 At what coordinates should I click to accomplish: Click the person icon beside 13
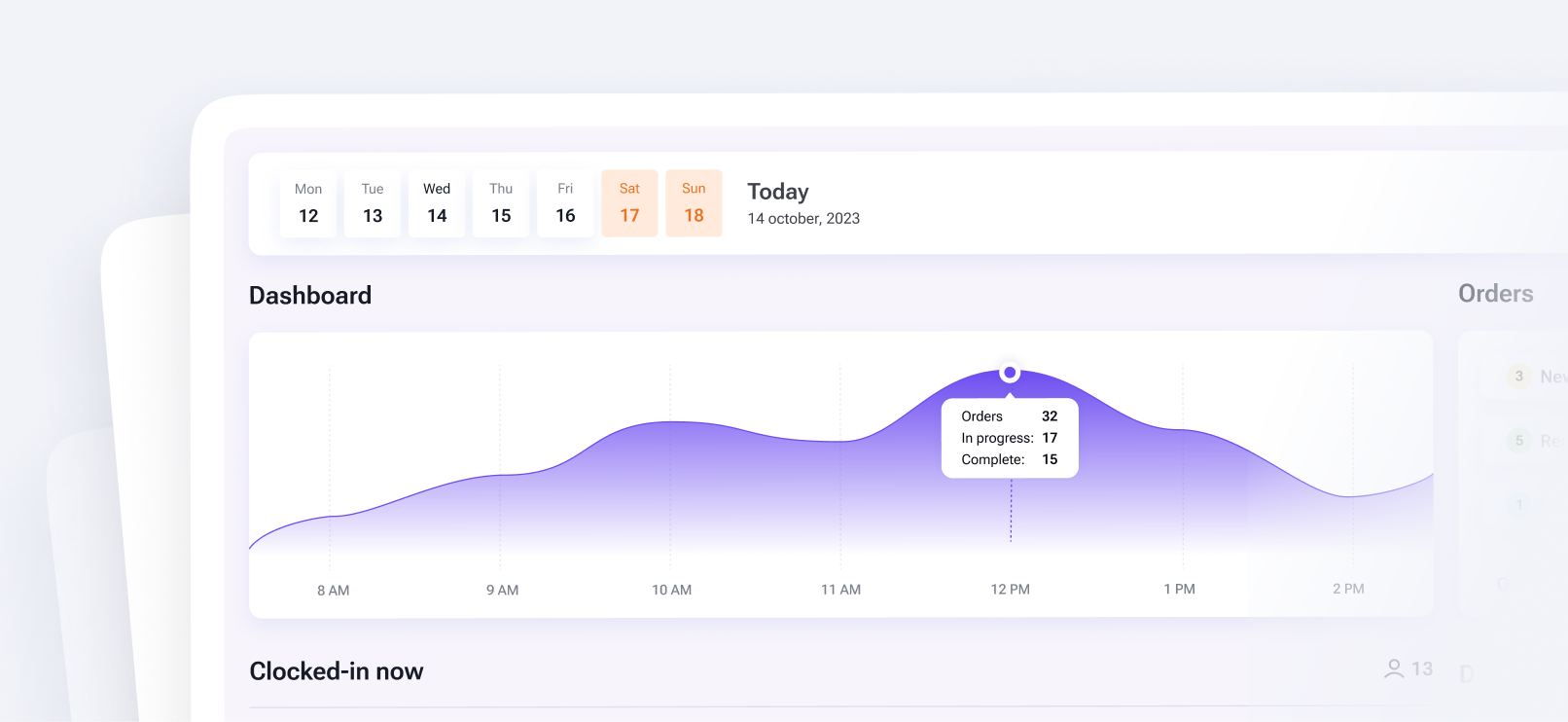pyautogui.click(x=1394, y=668)
